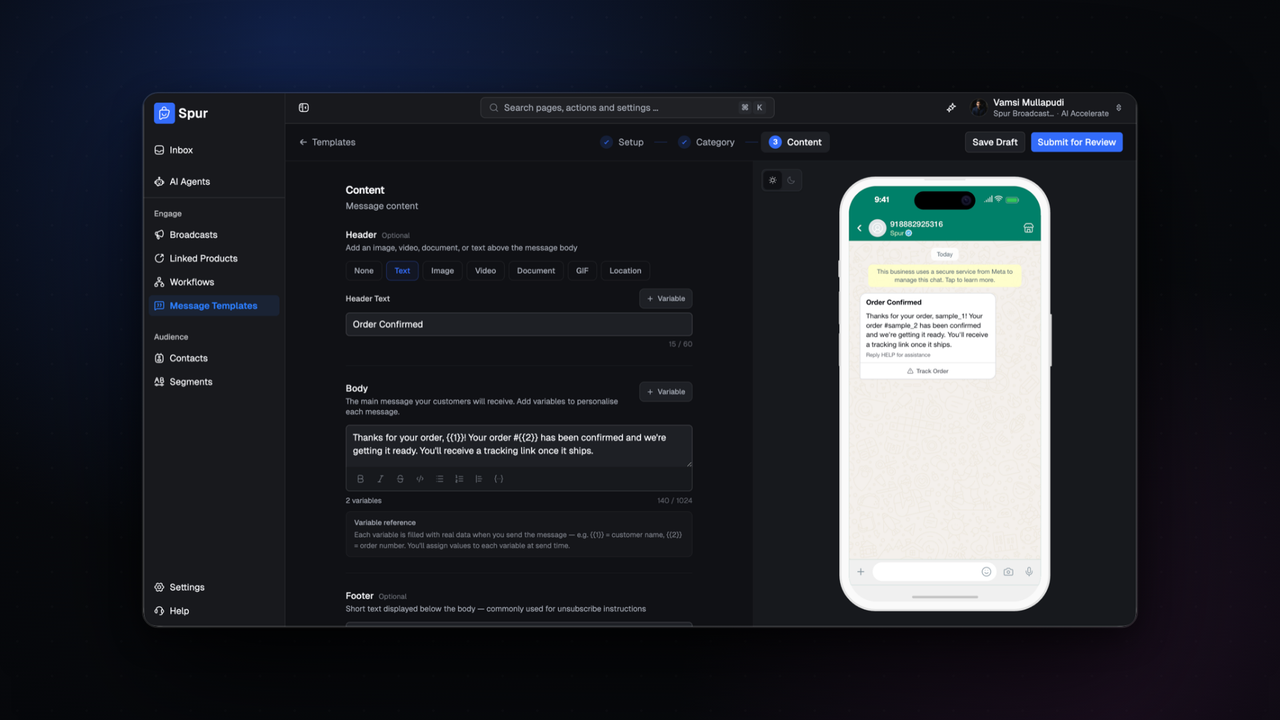The image size is (1280, 720).
Task: Apply bold formatting to body text
Action: pyautogui.click(x=361, y=479)
